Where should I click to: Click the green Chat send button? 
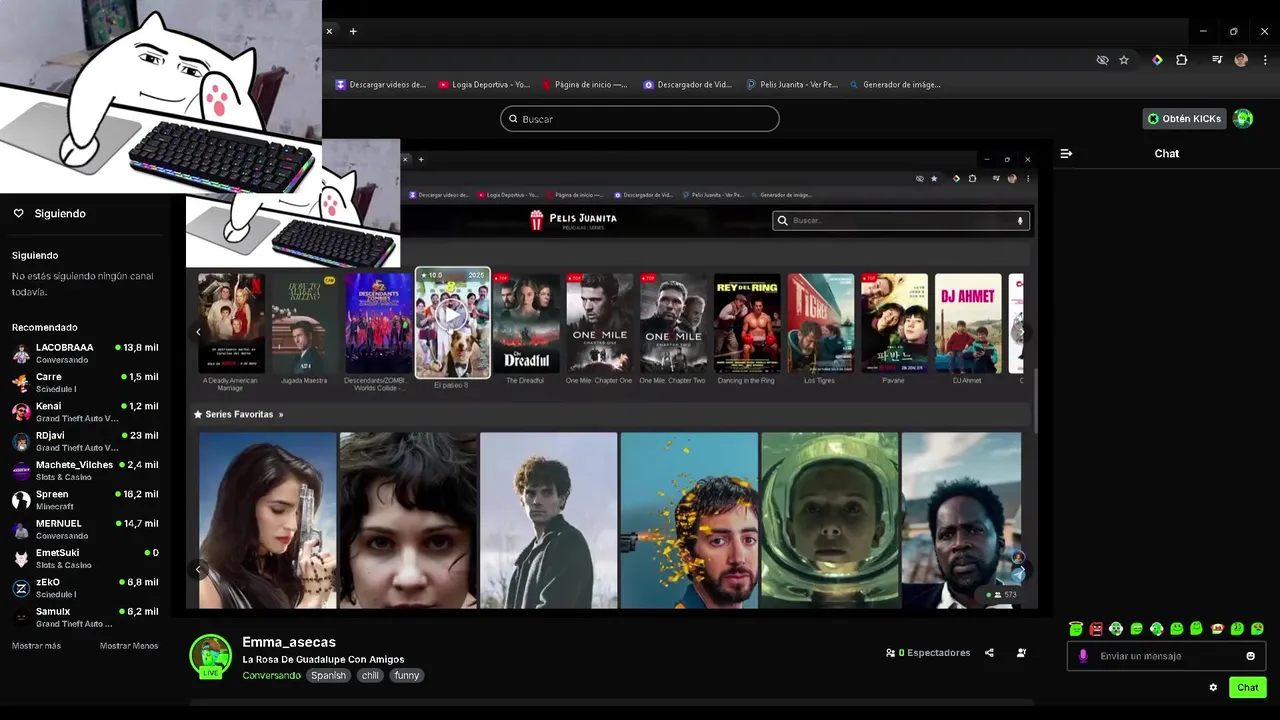[x=1248, y=687]
